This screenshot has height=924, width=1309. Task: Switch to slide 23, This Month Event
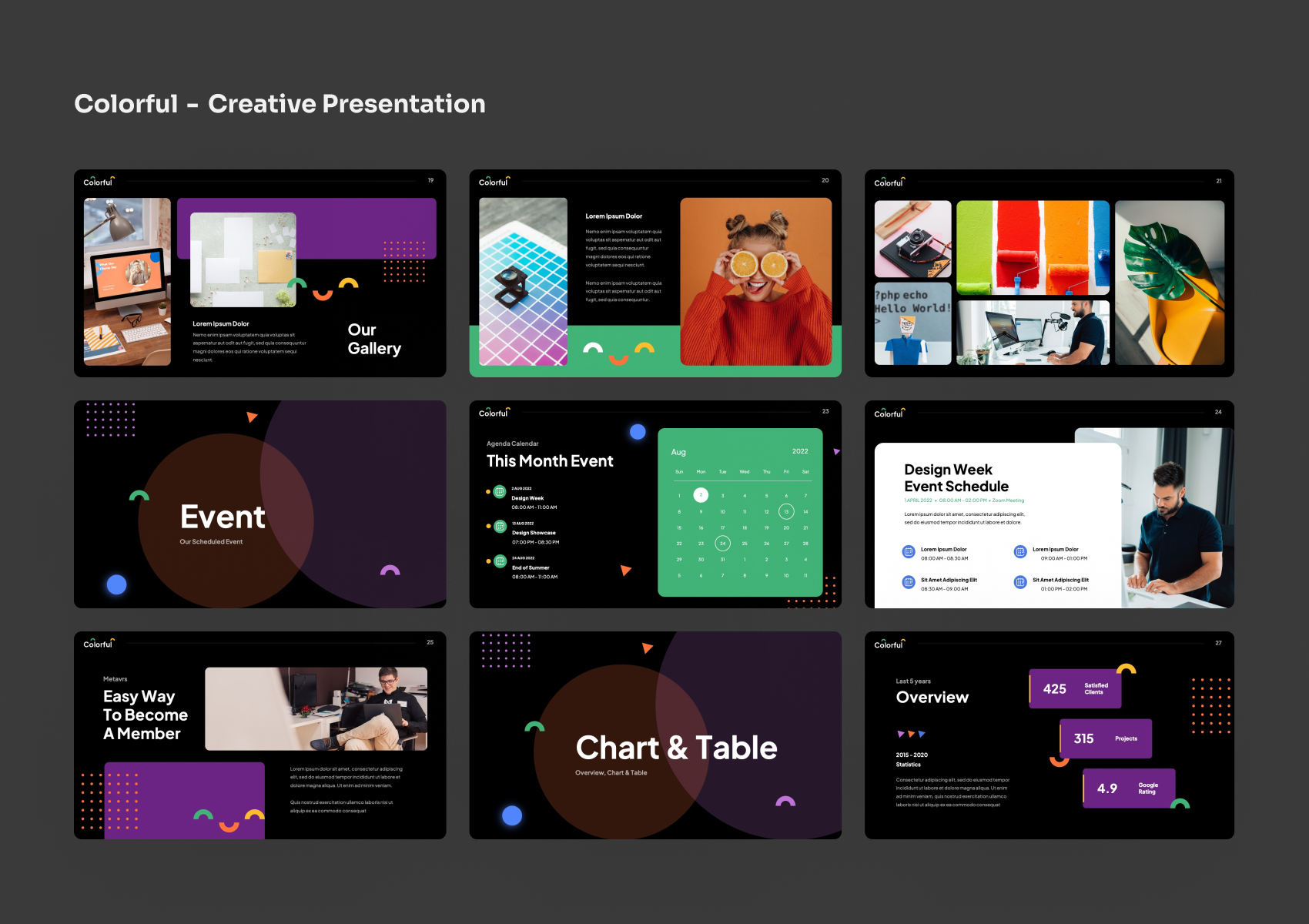tap(654, 504)
